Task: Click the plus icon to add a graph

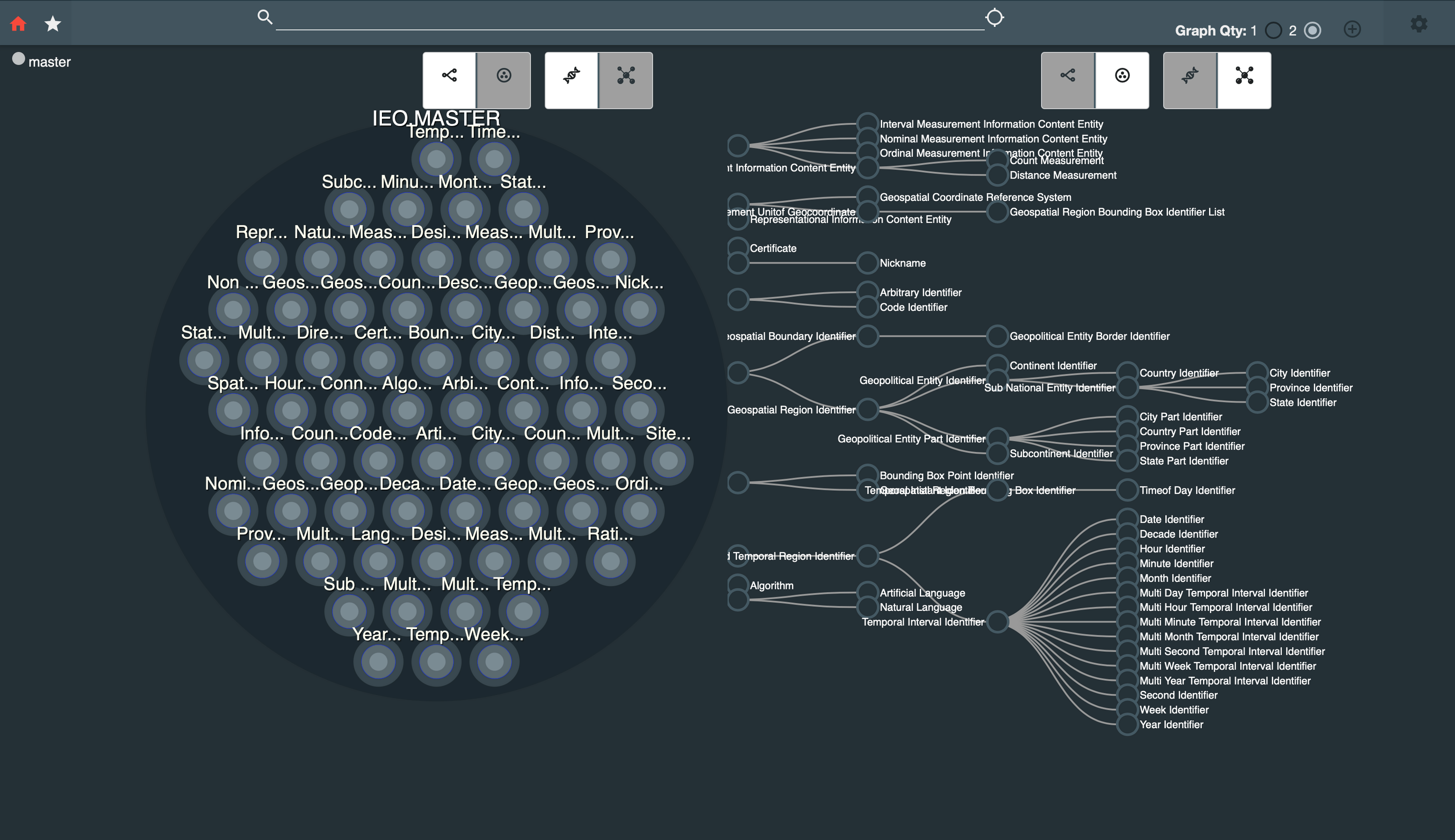Action: 1353,29
